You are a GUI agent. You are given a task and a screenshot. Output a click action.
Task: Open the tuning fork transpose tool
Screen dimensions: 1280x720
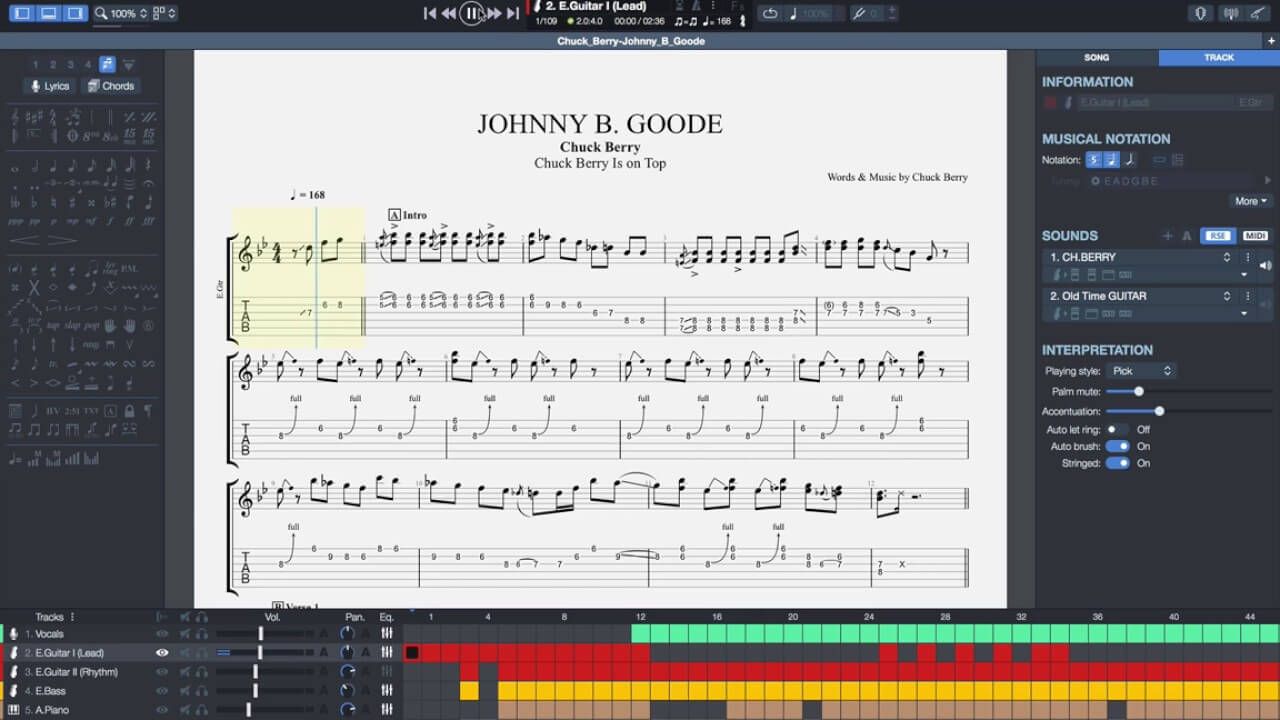(x=858, y=13)
